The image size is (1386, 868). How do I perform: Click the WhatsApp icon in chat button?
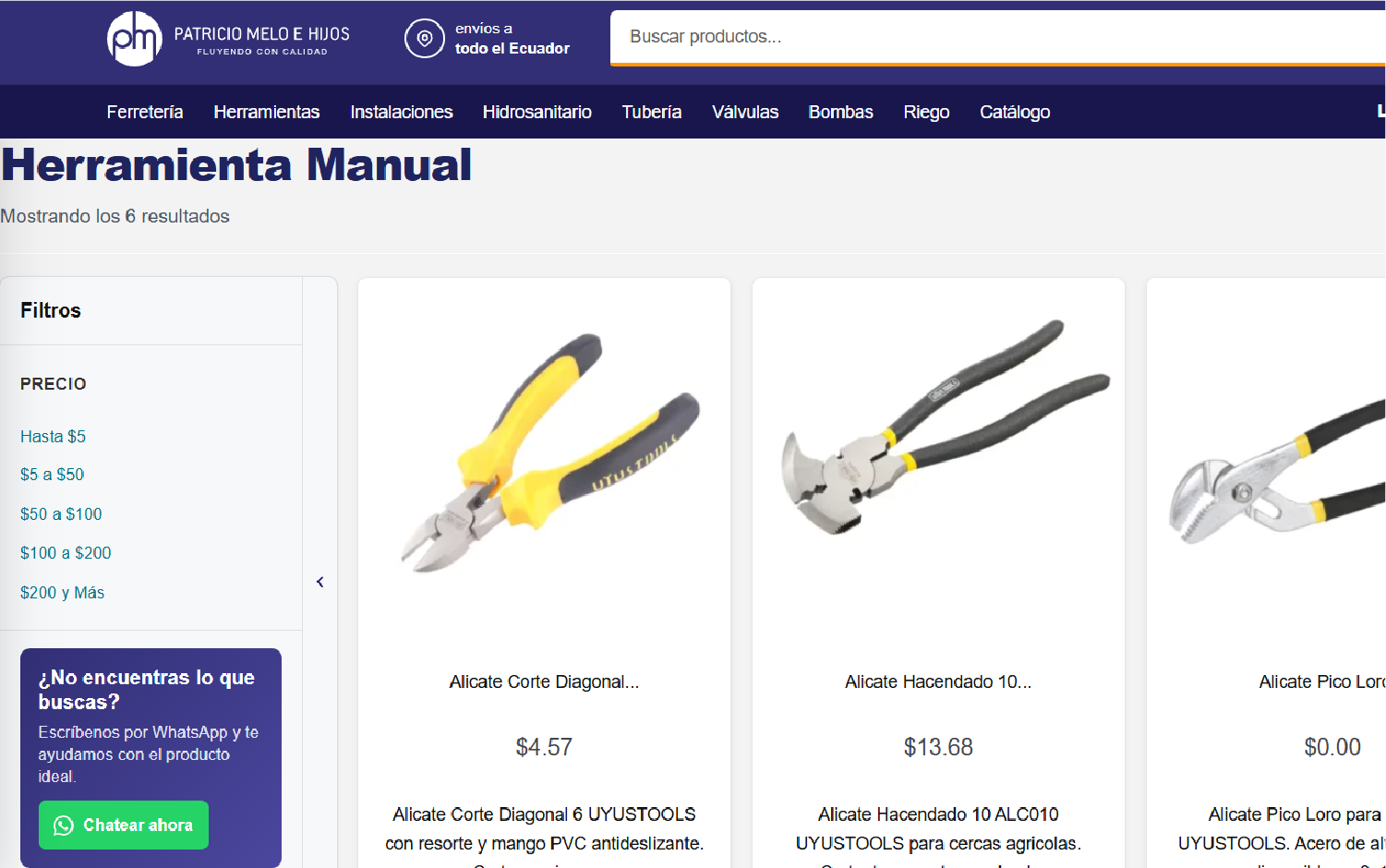coord(64,826)
